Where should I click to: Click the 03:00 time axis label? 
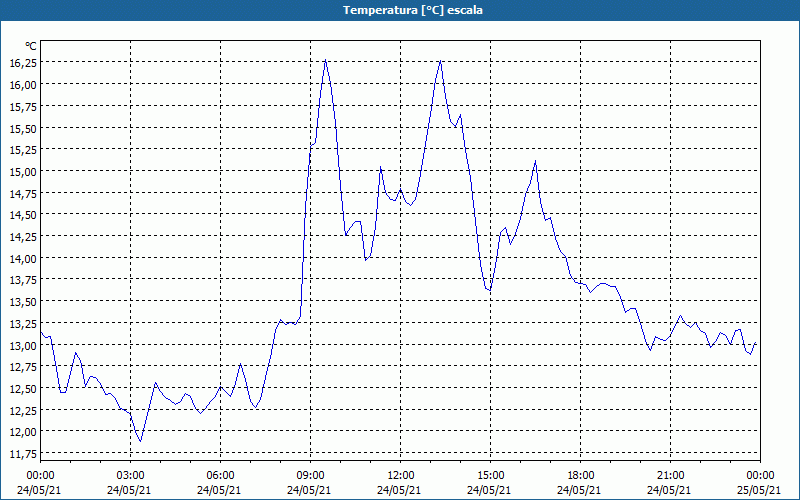coord(131,476)
